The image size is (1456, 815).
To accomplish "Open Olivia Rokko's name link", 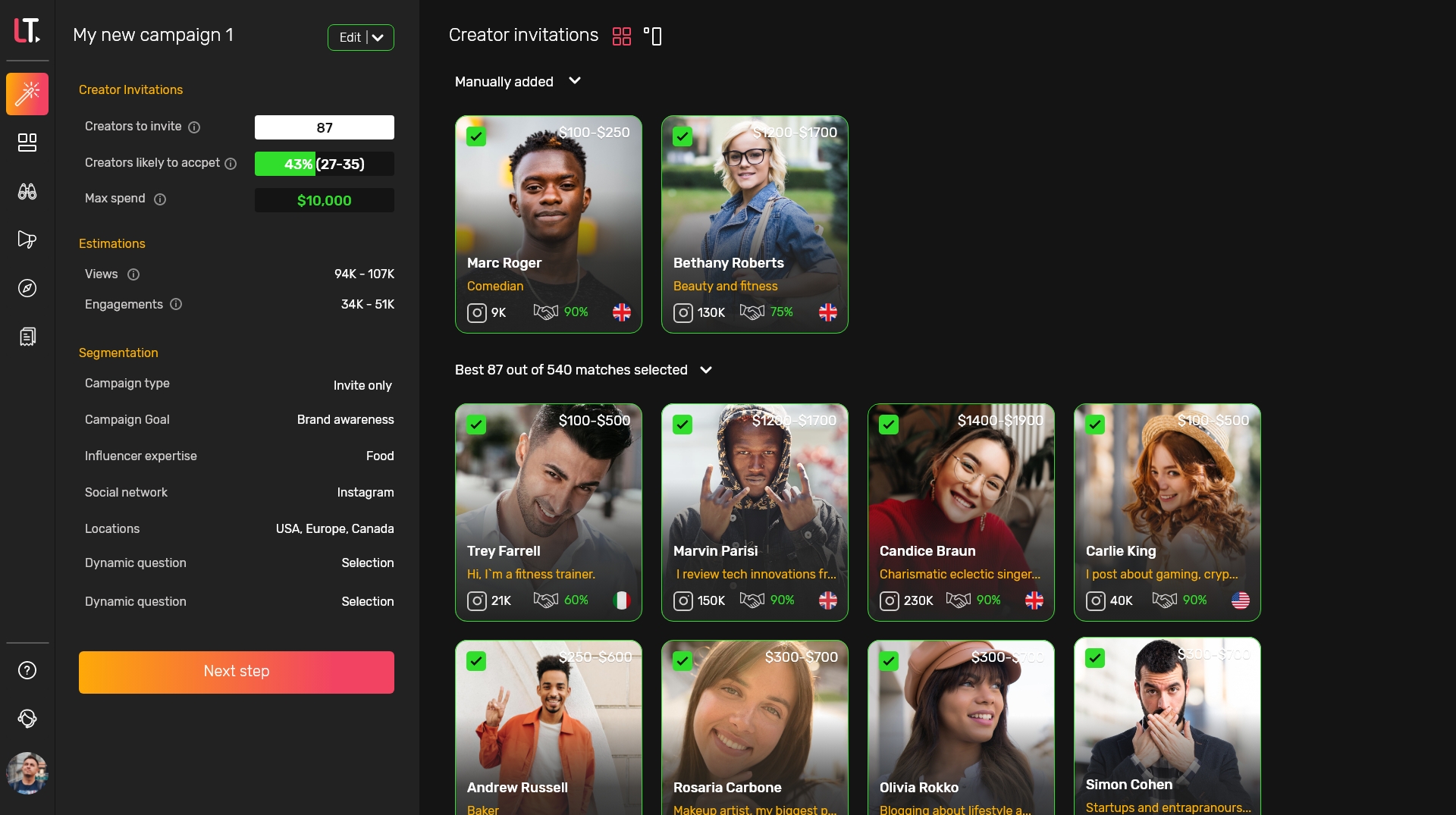I will [x=918, y=788].
